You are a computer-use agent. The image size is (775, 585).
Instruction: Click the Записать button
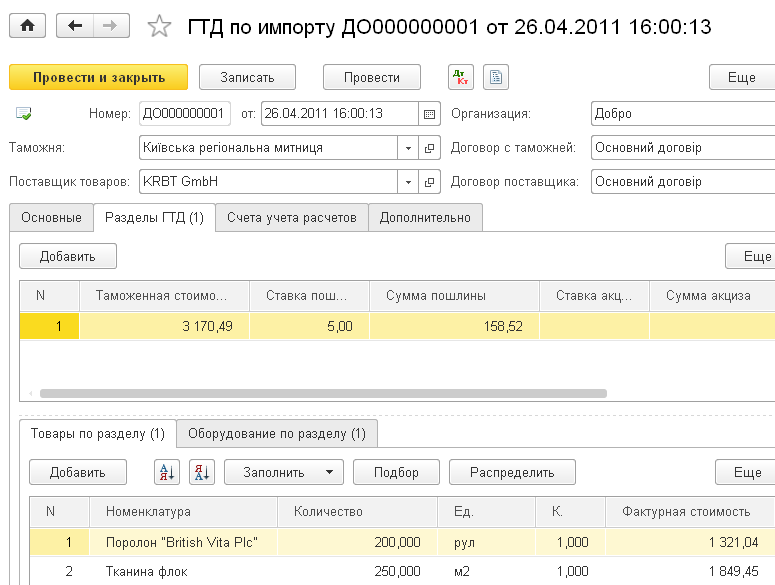tap(247, 77)
